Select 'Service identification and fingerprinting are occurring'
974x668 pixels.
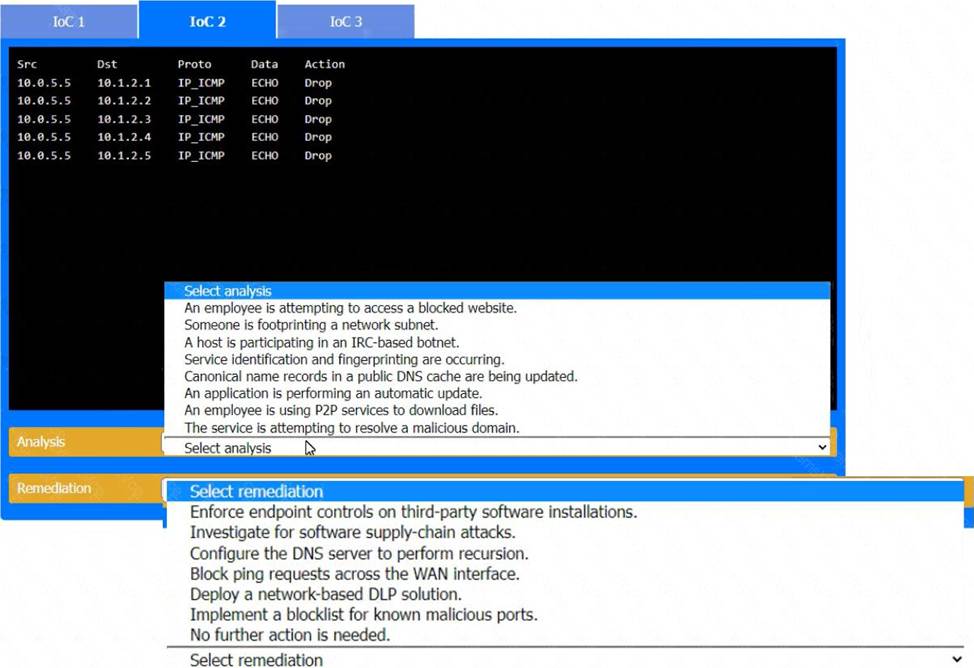click(x=344, y=359)
